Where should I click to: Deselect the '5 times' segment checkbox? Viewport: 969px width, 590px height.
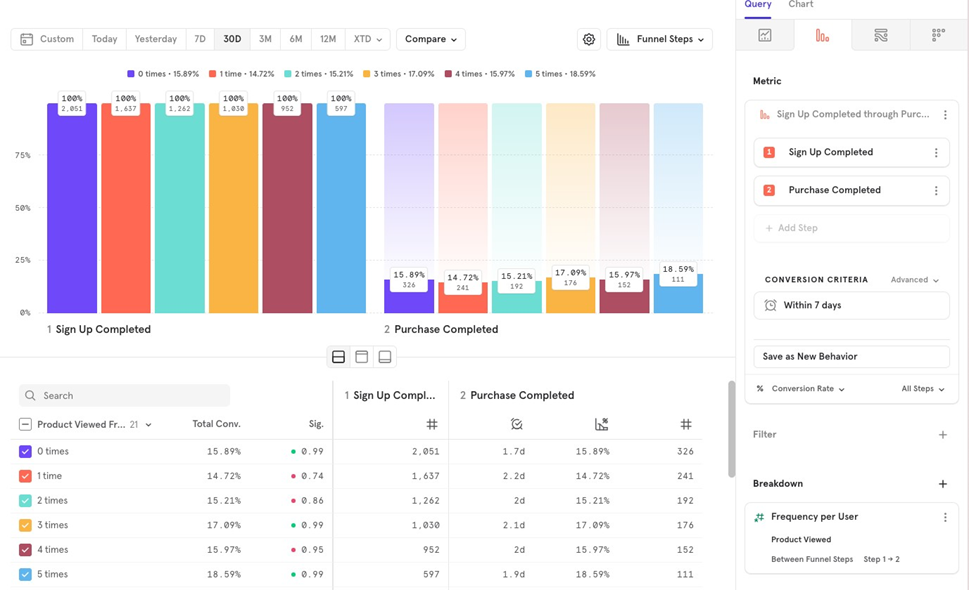click(26, 575)
